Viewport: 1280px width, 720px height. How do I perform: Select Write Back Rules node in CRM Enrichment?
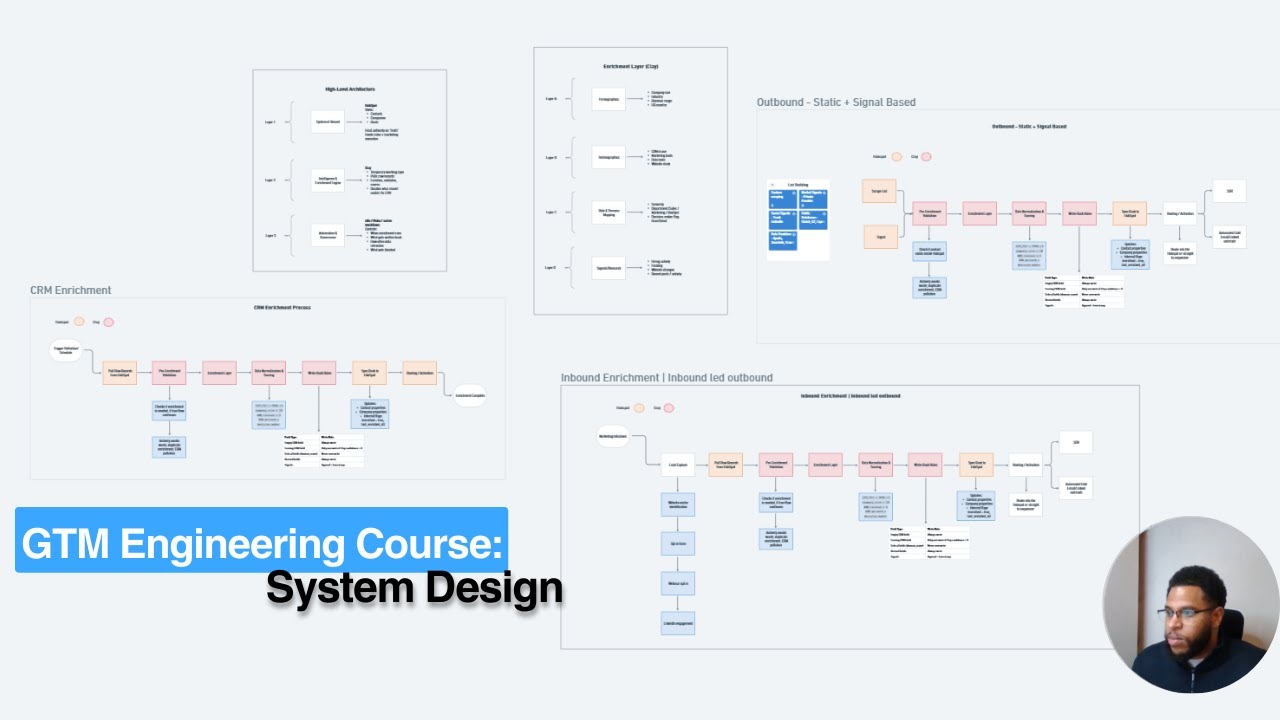tap(319, 373)
